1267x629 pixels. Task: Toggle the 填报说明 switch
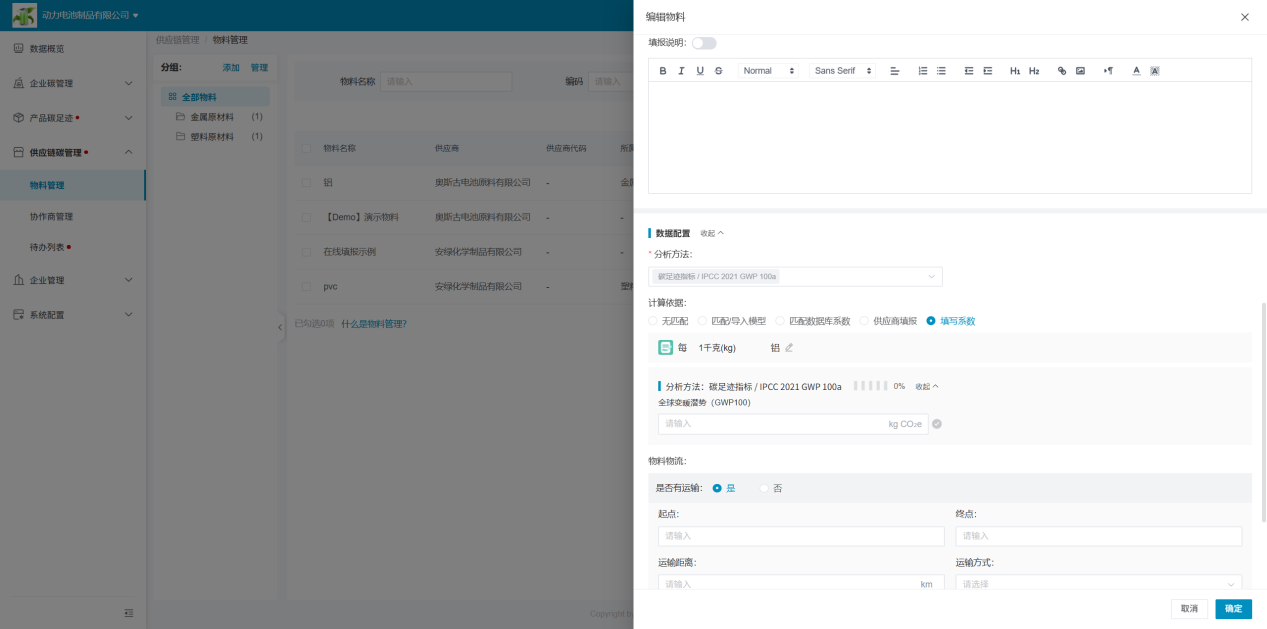(704, 43)
